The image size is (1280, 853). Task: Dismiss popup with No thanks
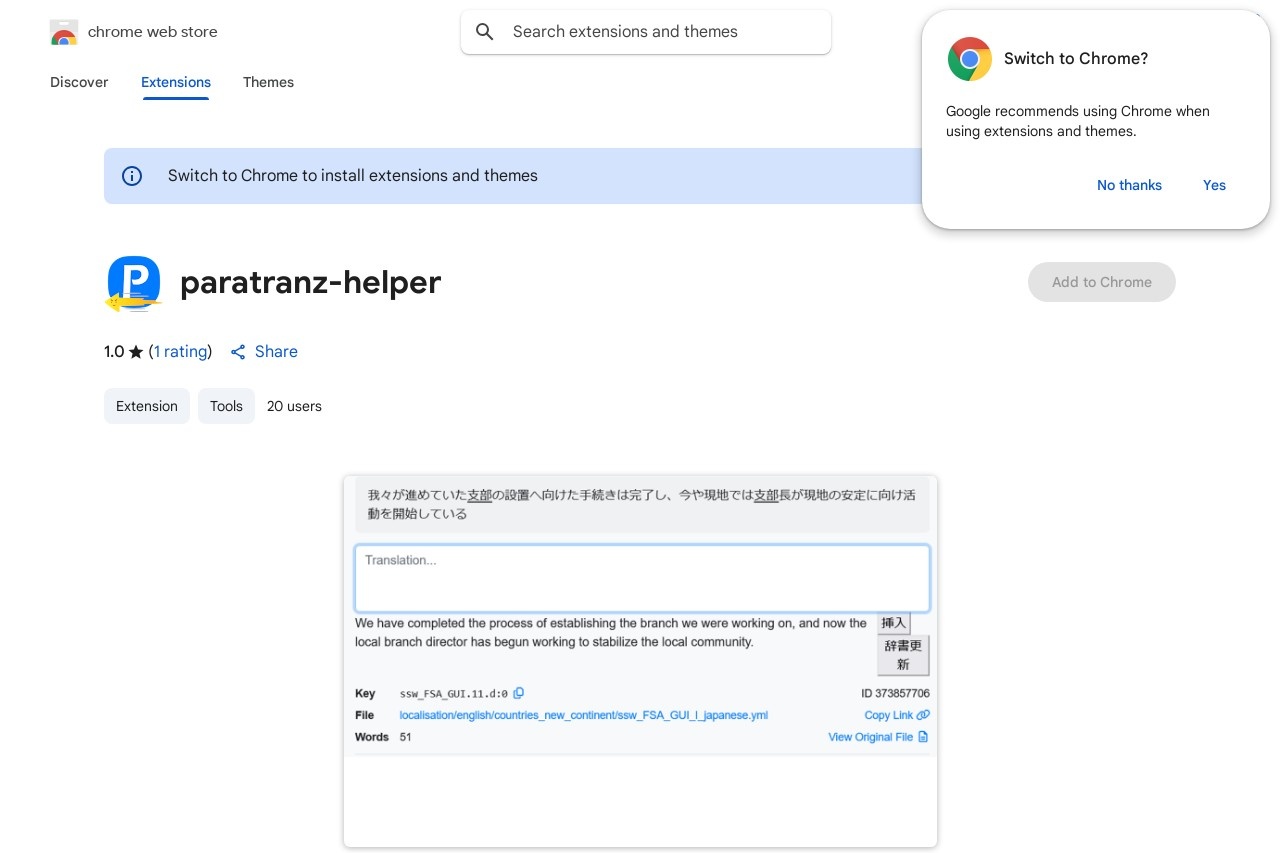(x=1129, y=185)
